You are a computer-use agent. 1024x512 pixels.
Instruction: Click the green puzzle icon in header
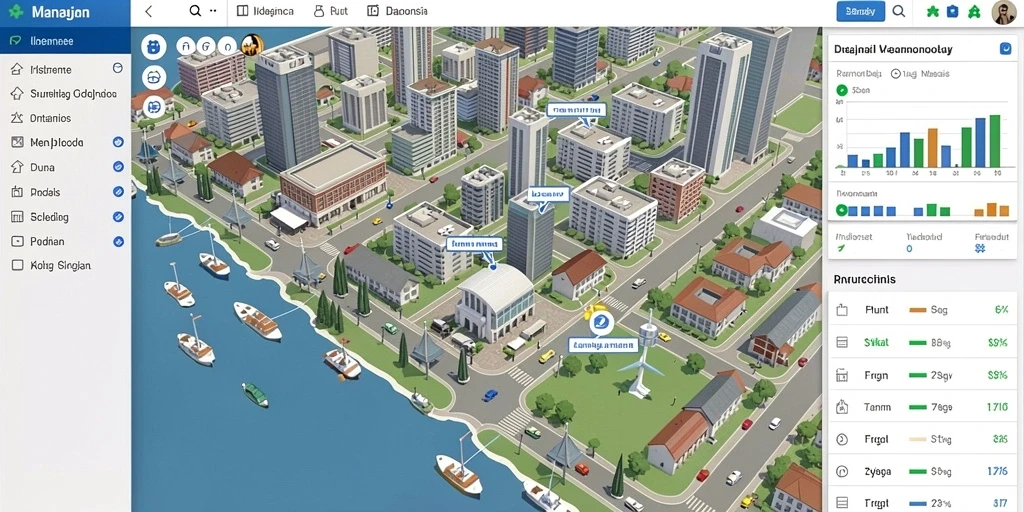click(932, 11)
